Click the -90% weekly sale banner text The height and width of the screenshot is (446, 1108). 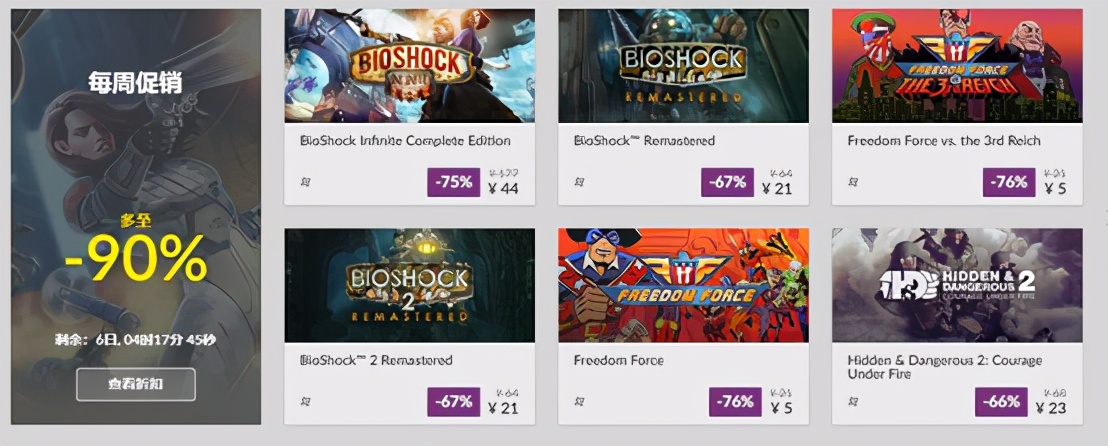coord(135,258)
